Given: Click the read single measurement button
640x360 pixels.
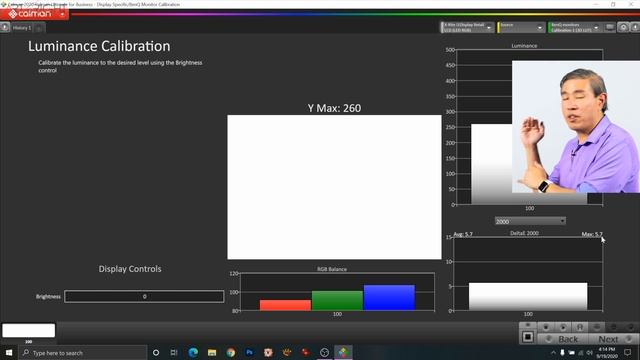Looking at the screenshot, I should click(x=546, y=327).
